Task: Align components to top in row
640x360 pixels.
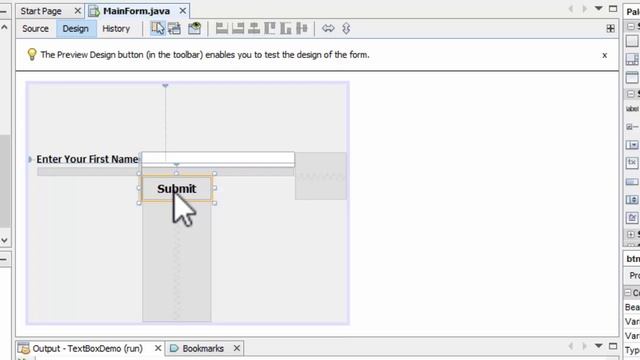Action: [x=270, y=28]
